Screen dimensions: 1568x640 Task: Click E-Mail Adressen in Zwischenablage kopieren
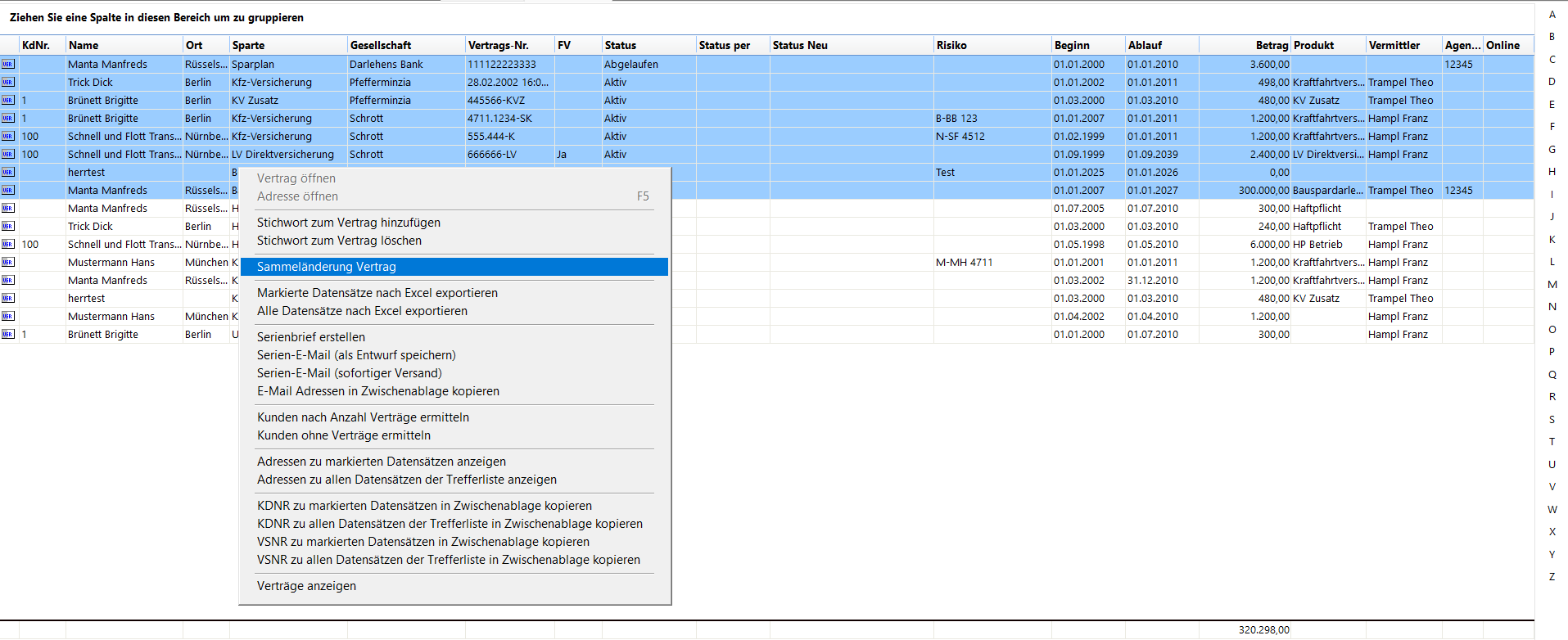coord(377,391)
